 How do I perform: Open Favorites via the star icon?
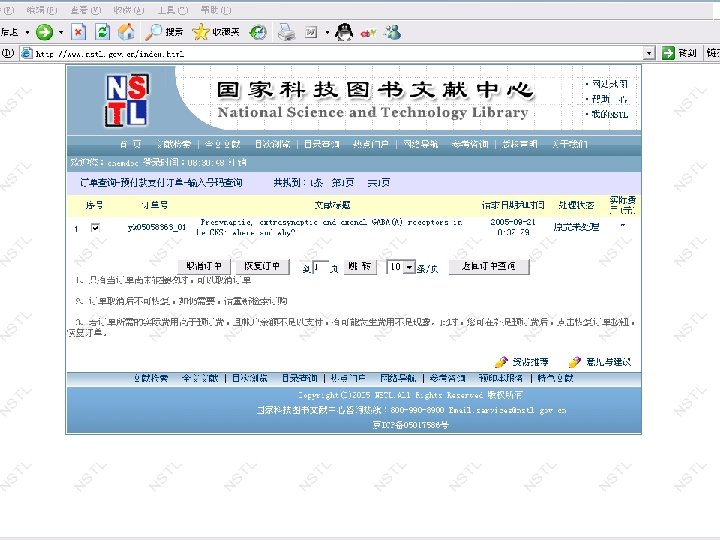tap(216, 32)
